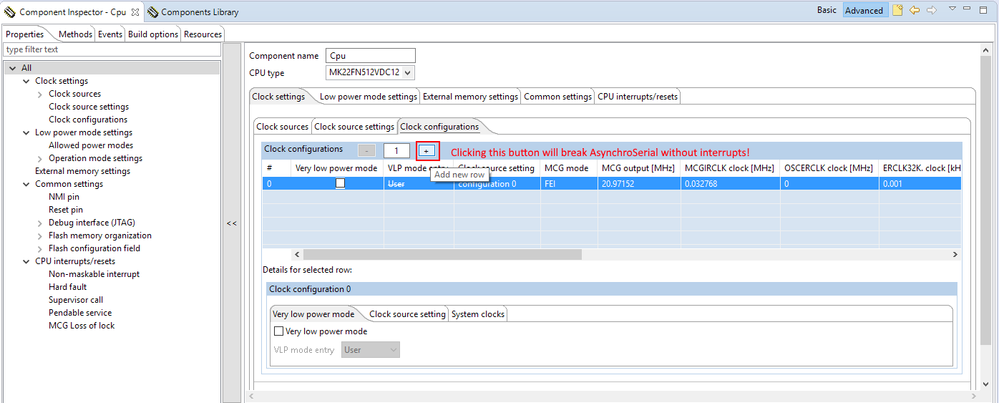Select Pendable service in tree
The width and height of the screenshot is (999, 403).
pos(80,313)
